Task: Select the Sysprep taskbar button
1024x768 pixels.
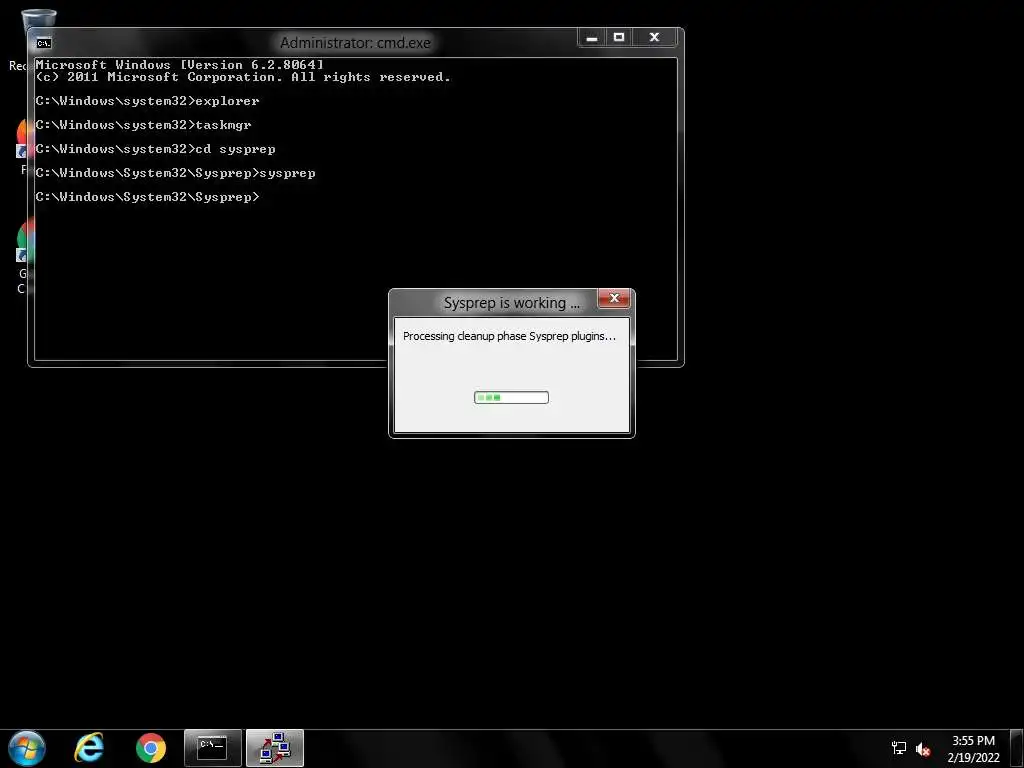Action: [x=275, y=748]
